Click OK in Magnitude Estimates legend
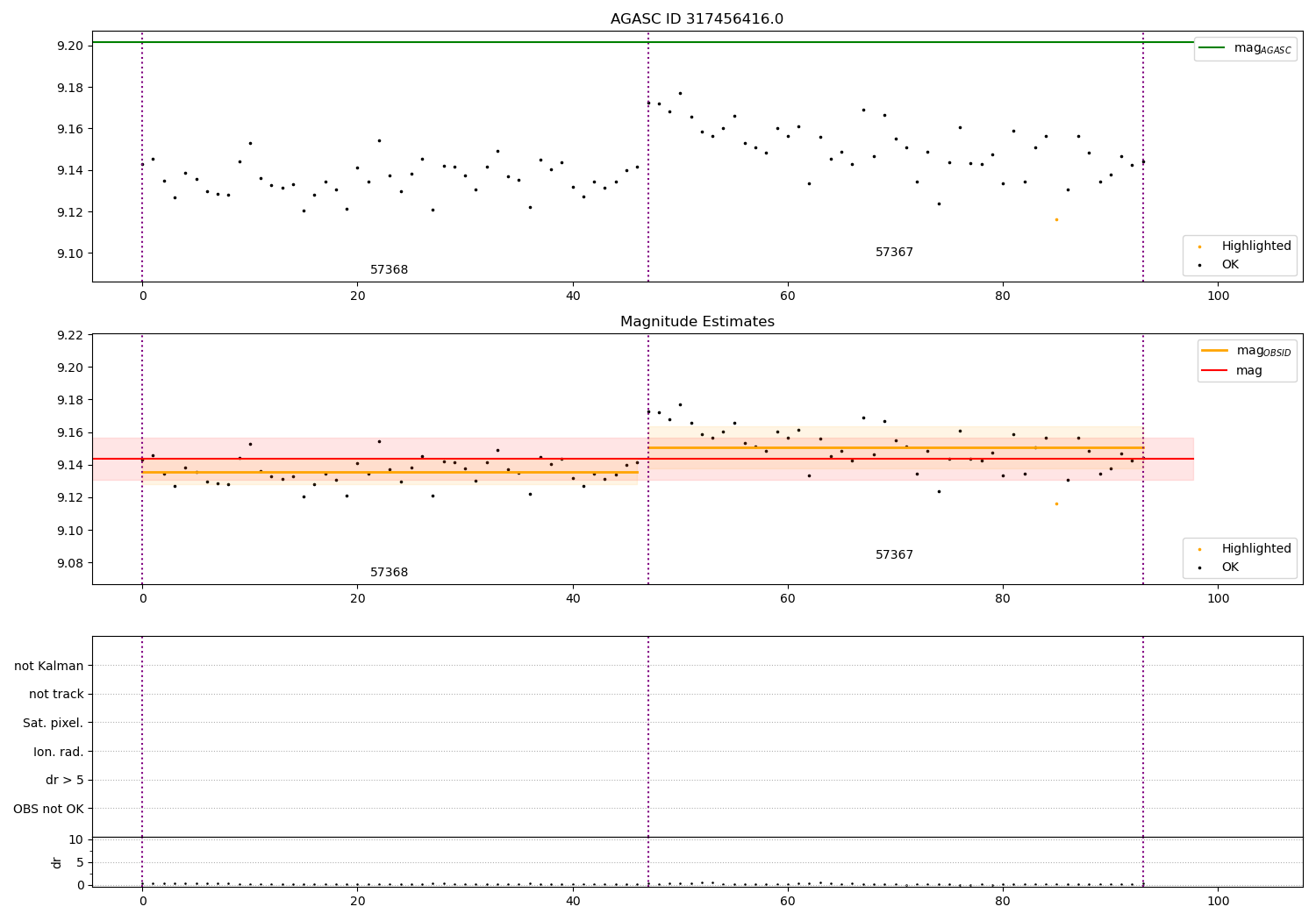Image resolution: width=1316 pixels, height=921 pixels. pyautogui.click(x=1230, y=568)
